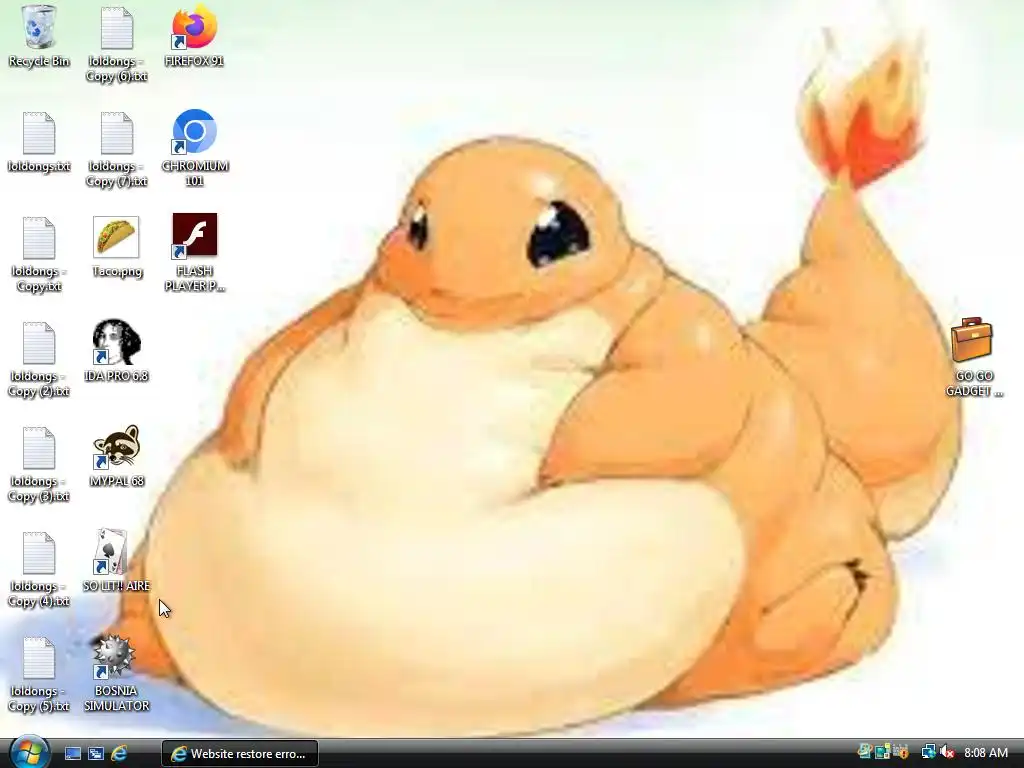Click the 8:08 AM clock
The width and height of the screenshot is (1024, 768).
click(x=986, y=752)
